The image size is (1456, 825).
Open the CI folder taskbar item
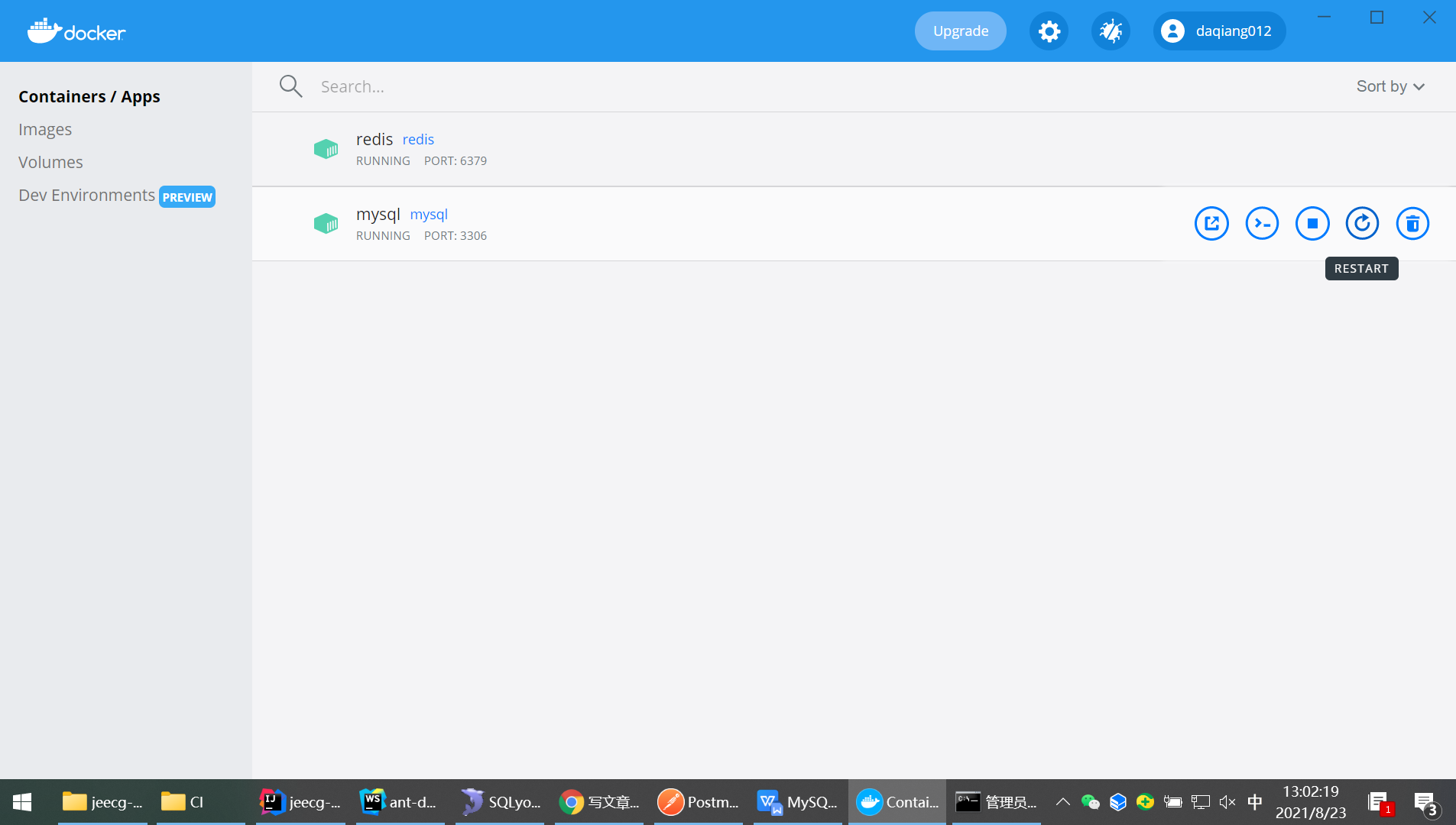[201, 802]
